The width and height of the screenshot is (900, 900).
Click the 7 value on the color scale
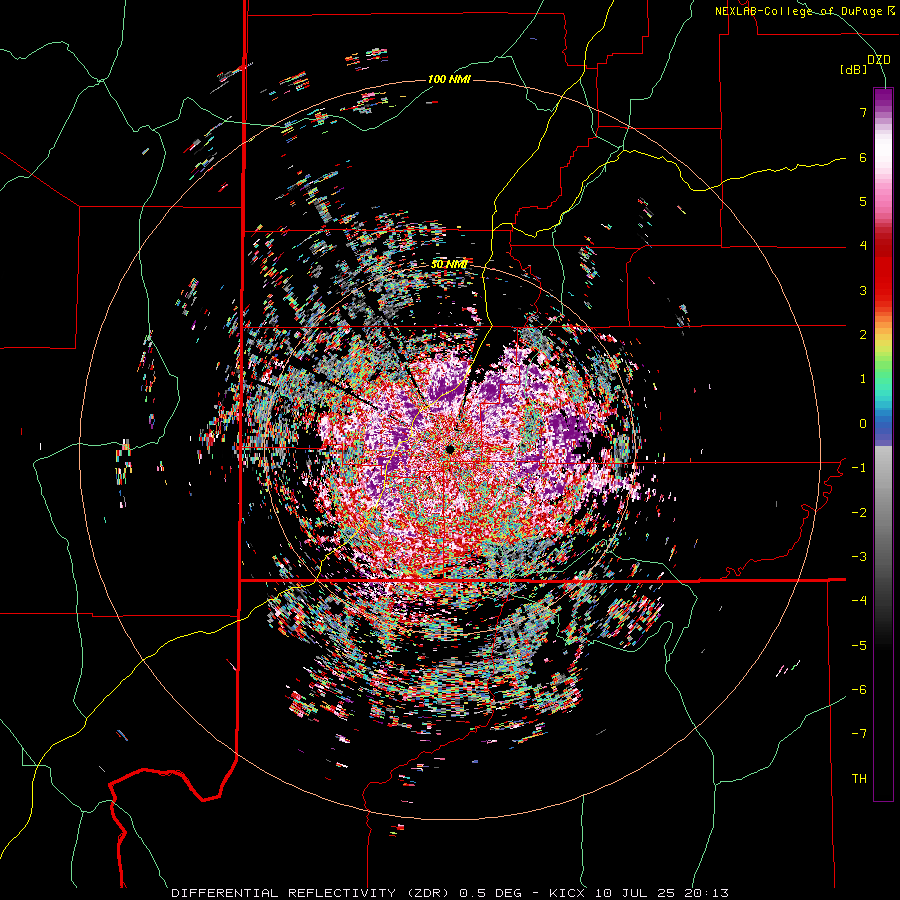pyautogui.click(x=863, y=112)
